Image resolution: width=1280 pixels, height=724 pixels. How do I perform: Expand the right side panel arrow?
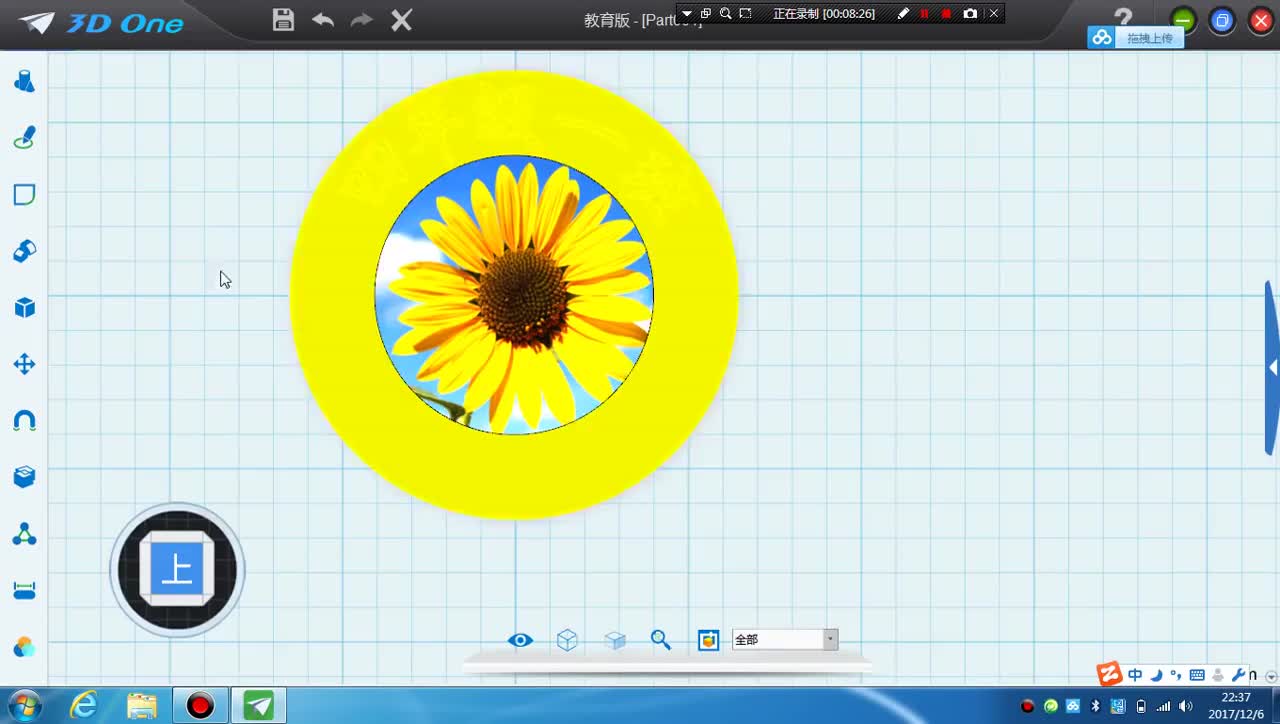1272,368
